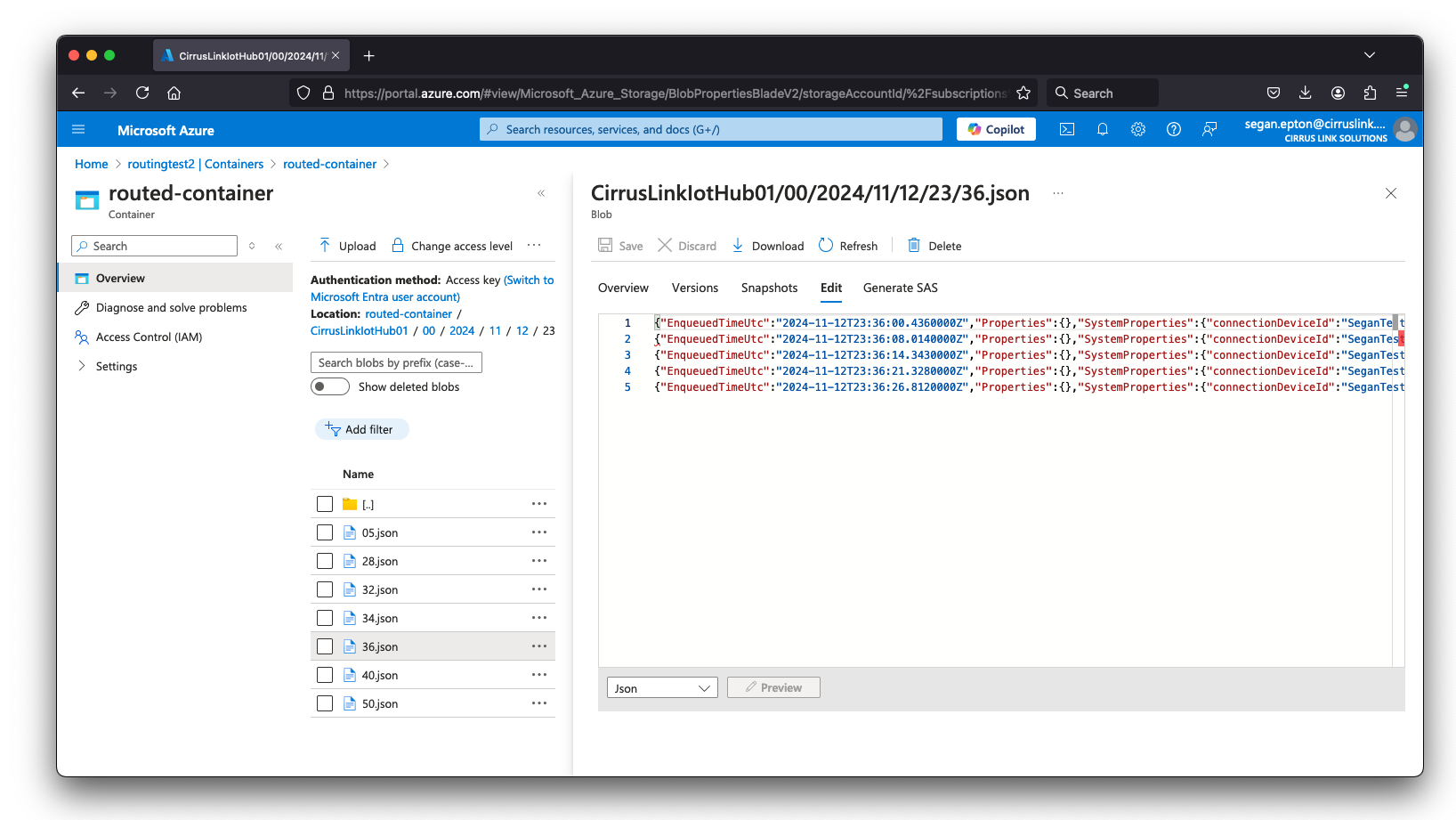The width and height of the screenshot is (1456, 820).
Task: Click the Delete trash icon
Action: pos(914,246)
